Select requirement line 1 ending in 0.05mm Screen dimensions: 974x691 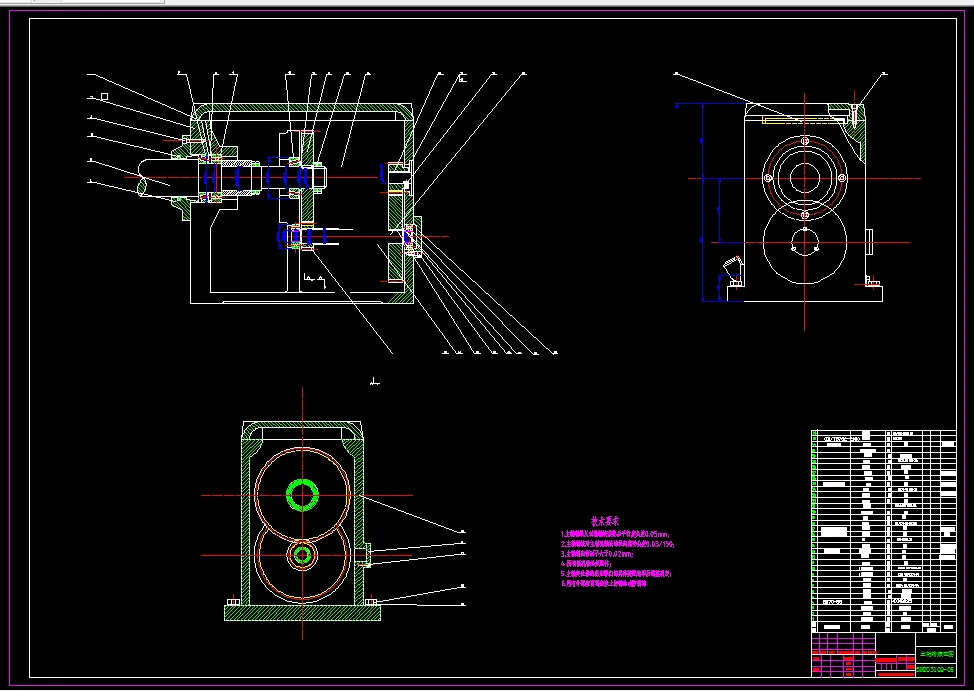(x=615, y=534)
